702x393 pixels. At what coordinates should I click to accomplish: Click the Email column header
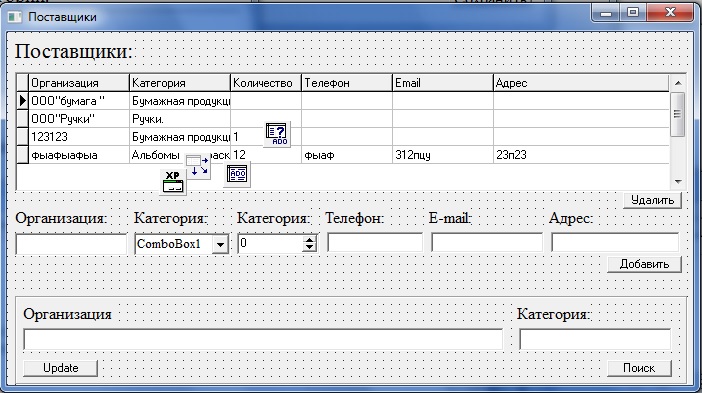(443, 83)
